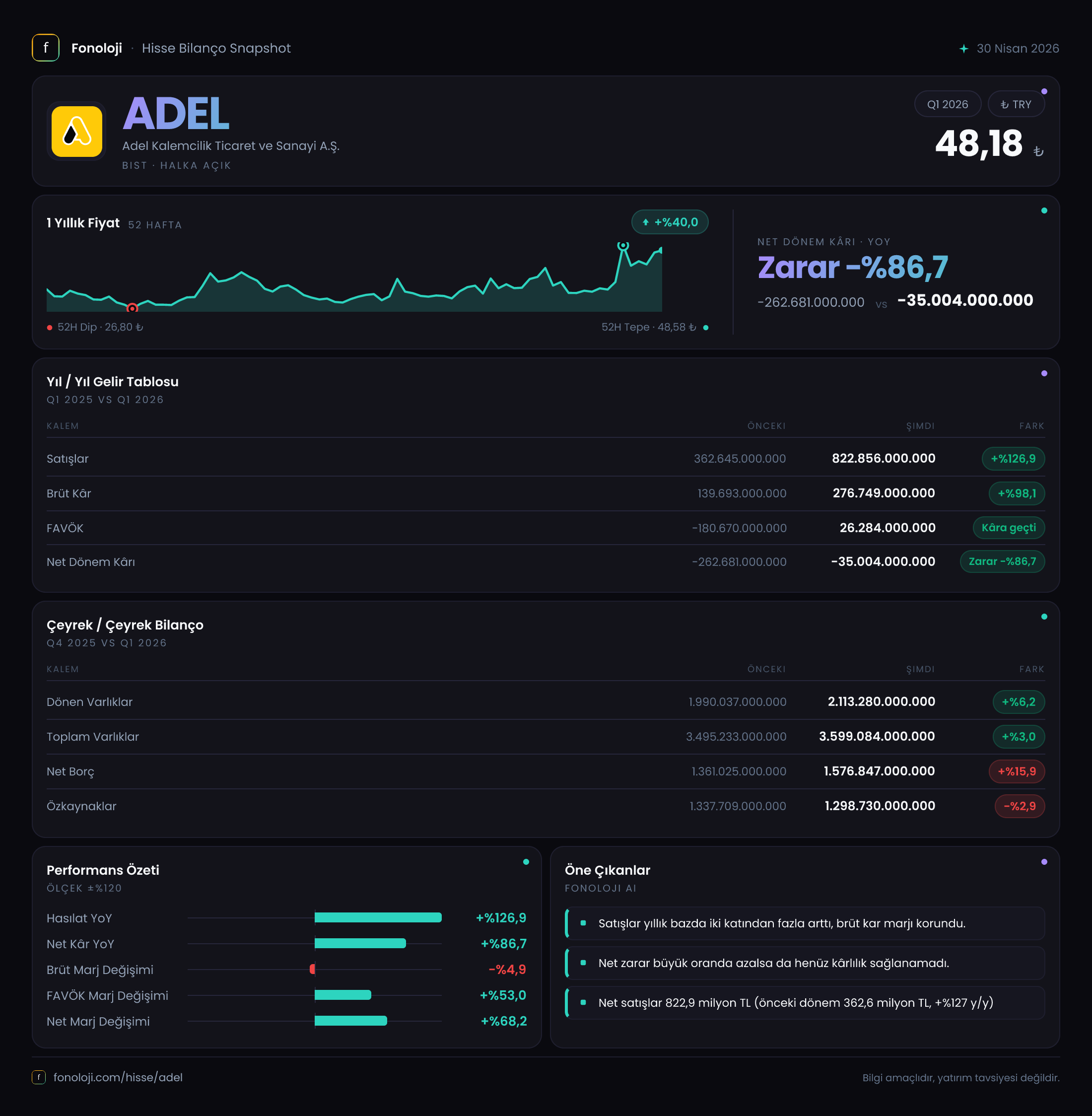Click the 'Hisse Bilanço Snapshot' title
The height and width of the screenshot is (1116, 1092).
point(216,48)
